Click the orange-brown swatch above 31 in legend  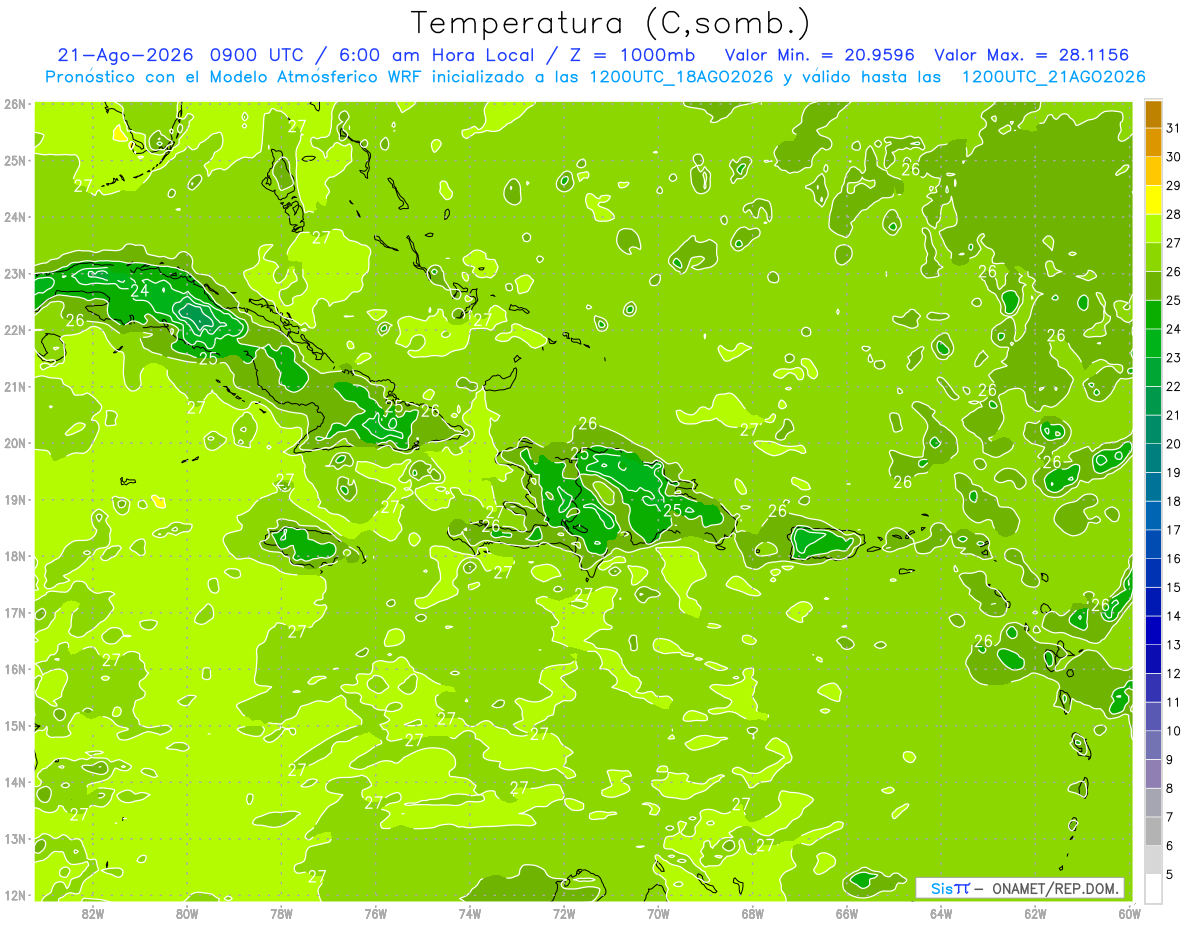(1153, 115)
